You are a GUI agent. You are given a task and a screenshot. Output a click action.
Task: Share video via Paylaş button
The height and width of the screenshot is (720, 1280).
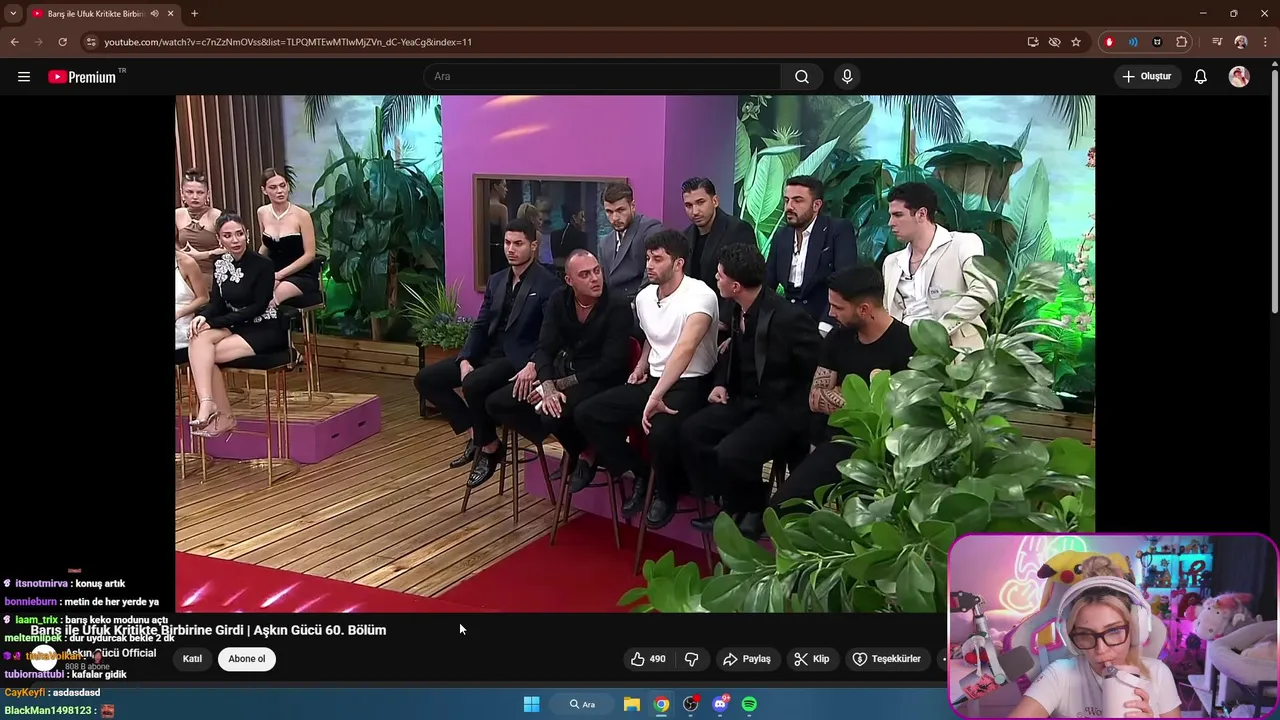747,659
